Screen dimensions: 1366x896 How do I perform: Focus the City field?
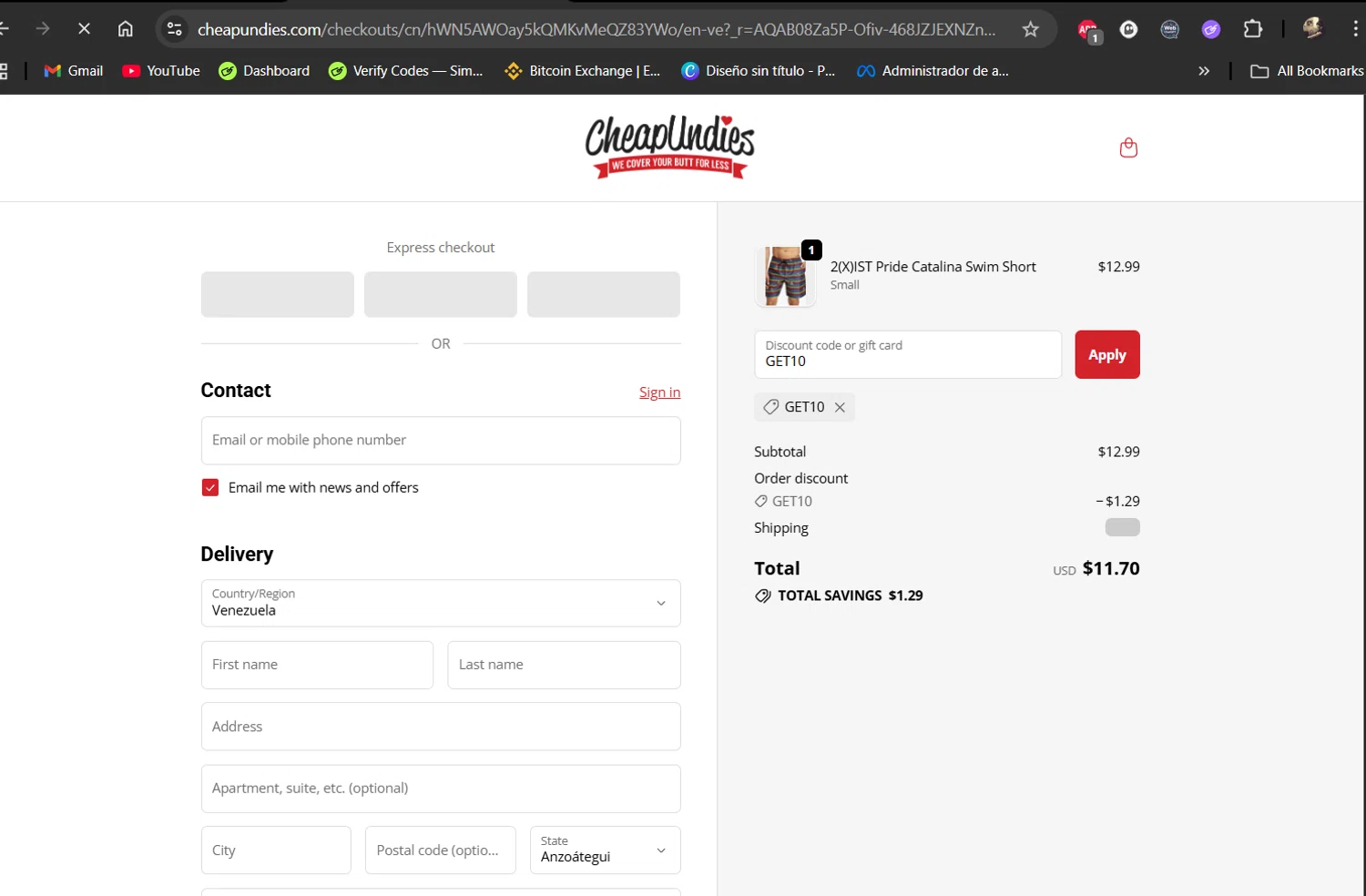coord(276,850)
